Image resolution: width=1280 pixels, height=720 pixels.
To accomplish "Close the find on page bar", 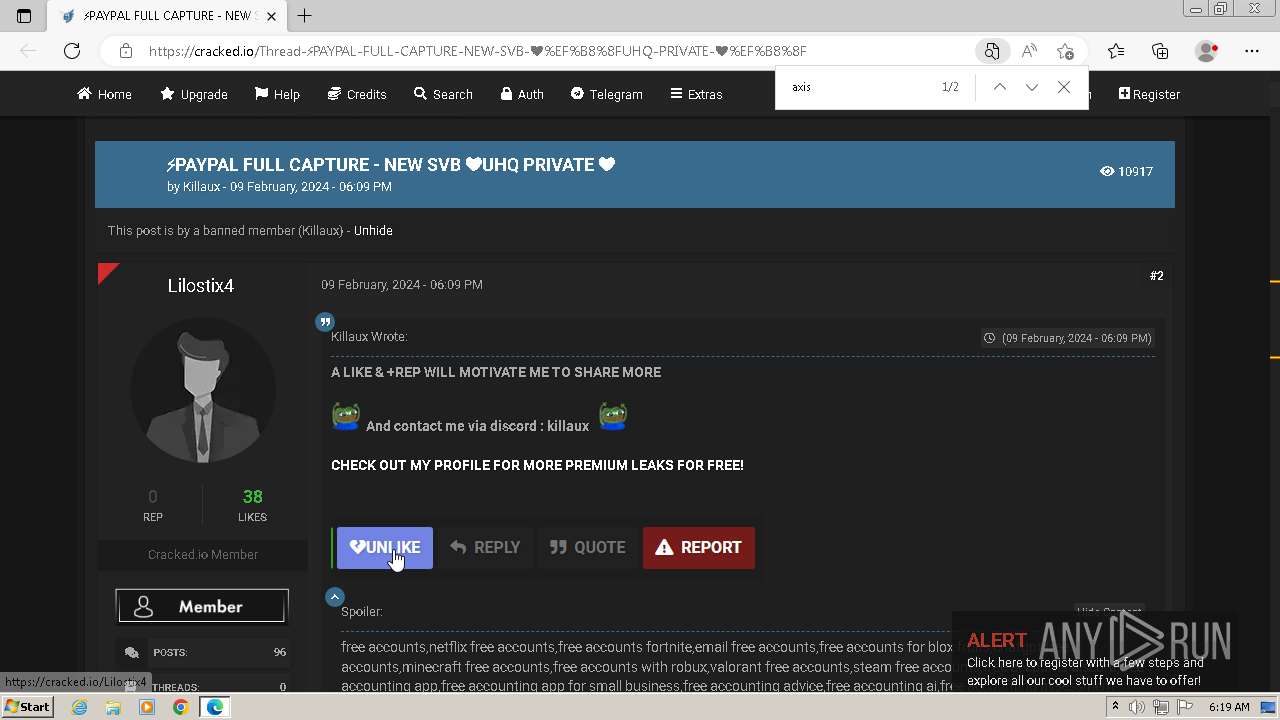I will click(1064, 87).
